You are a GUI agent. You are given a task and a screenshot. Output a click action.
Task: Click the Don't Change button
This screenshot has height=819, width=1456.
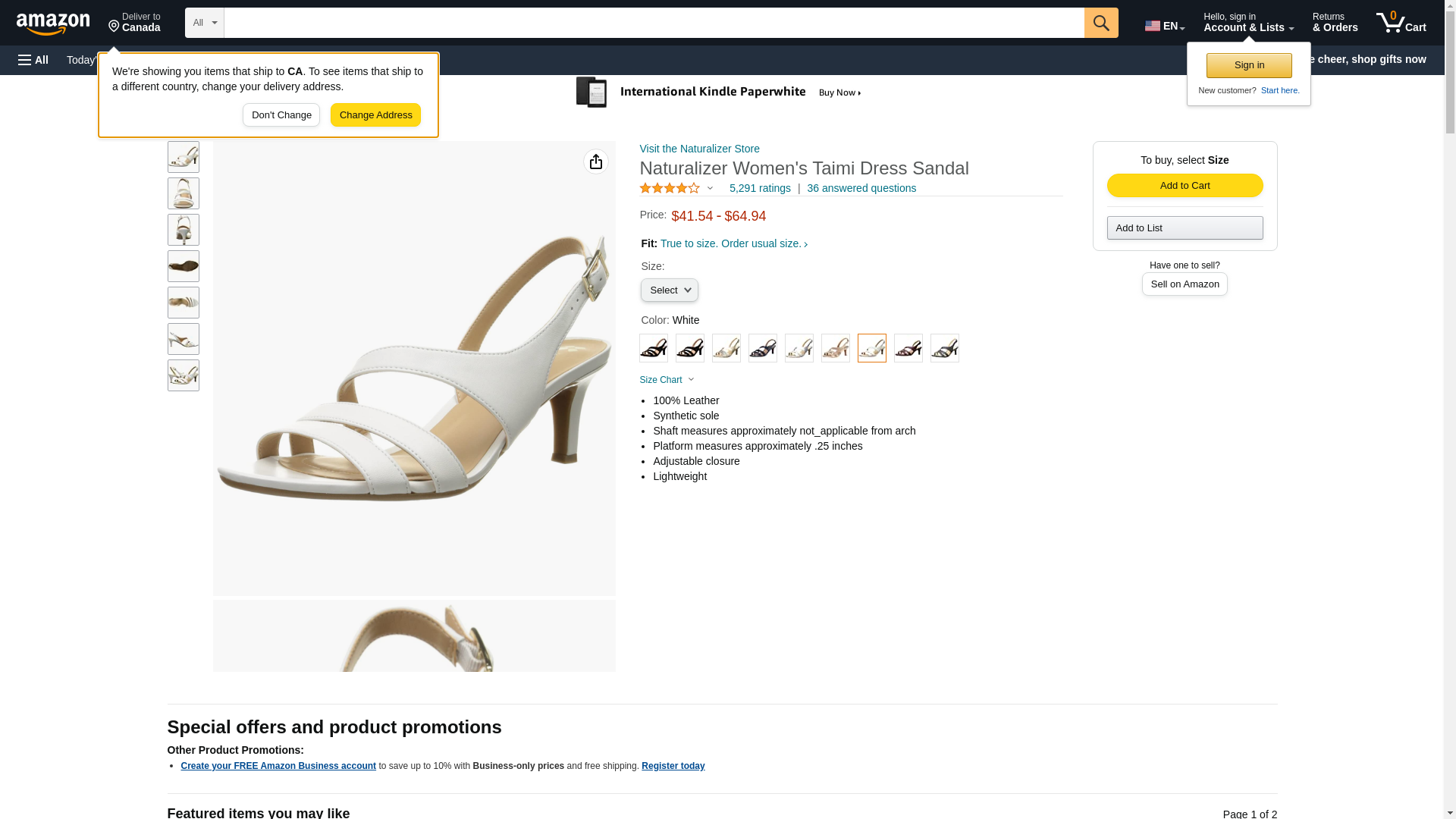coord(281,115)
